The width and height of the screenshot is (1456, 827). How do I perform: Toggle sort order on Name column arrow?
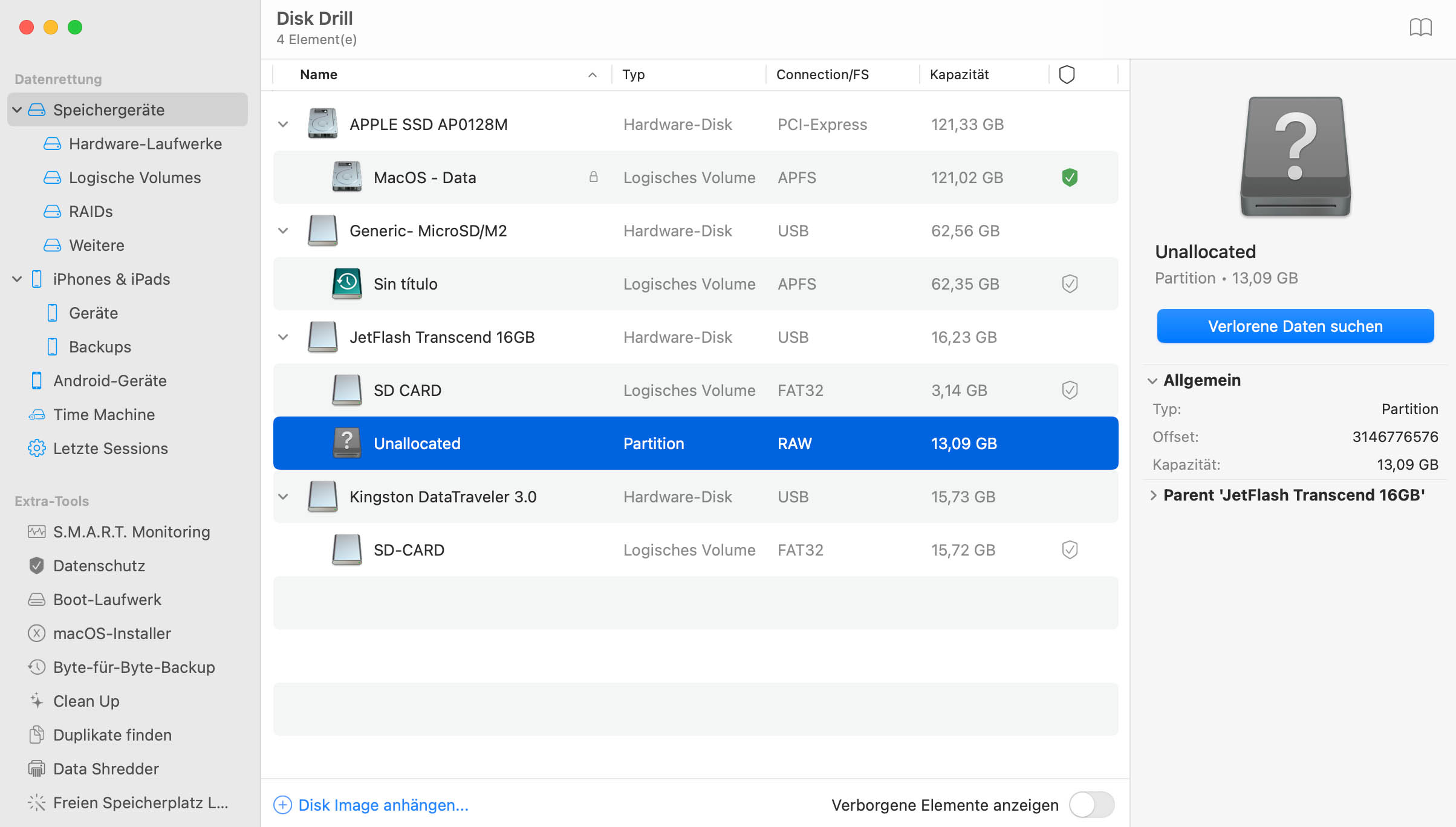point(593,75)
